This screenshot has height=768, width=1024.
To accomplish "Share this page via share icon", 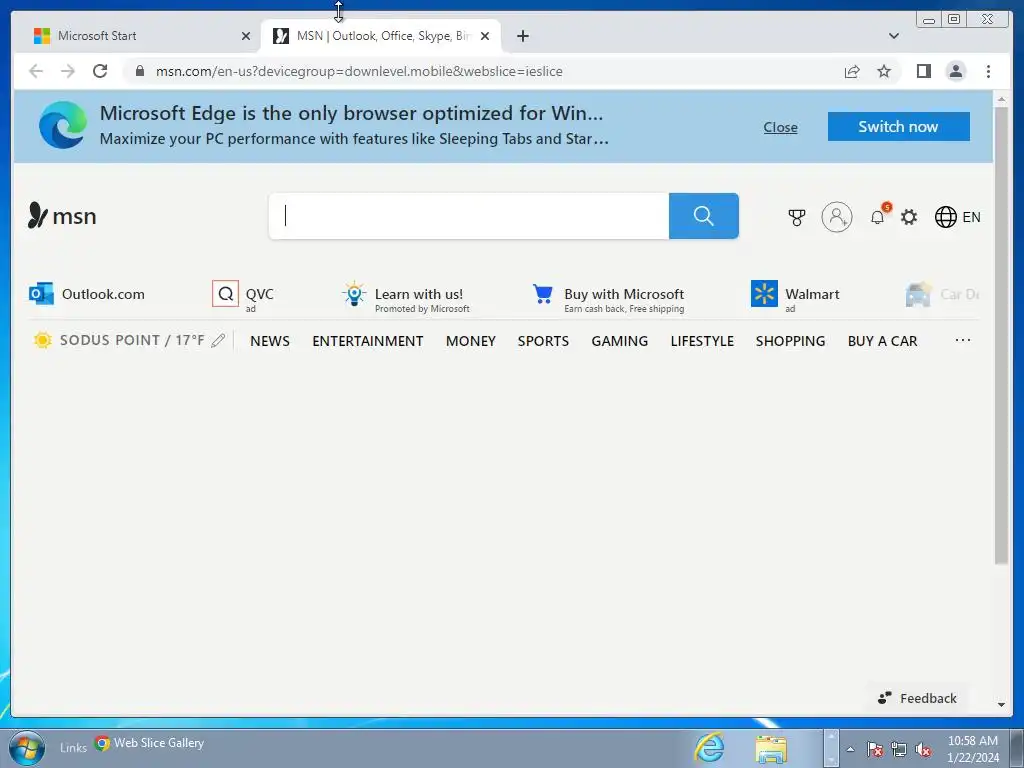I will coord(852,71).
